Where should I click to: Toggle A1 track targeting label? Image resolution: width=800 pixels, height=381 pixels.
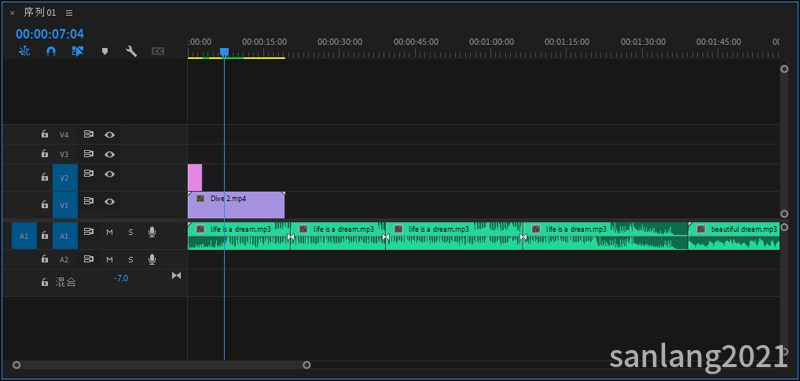coord(65,236)
